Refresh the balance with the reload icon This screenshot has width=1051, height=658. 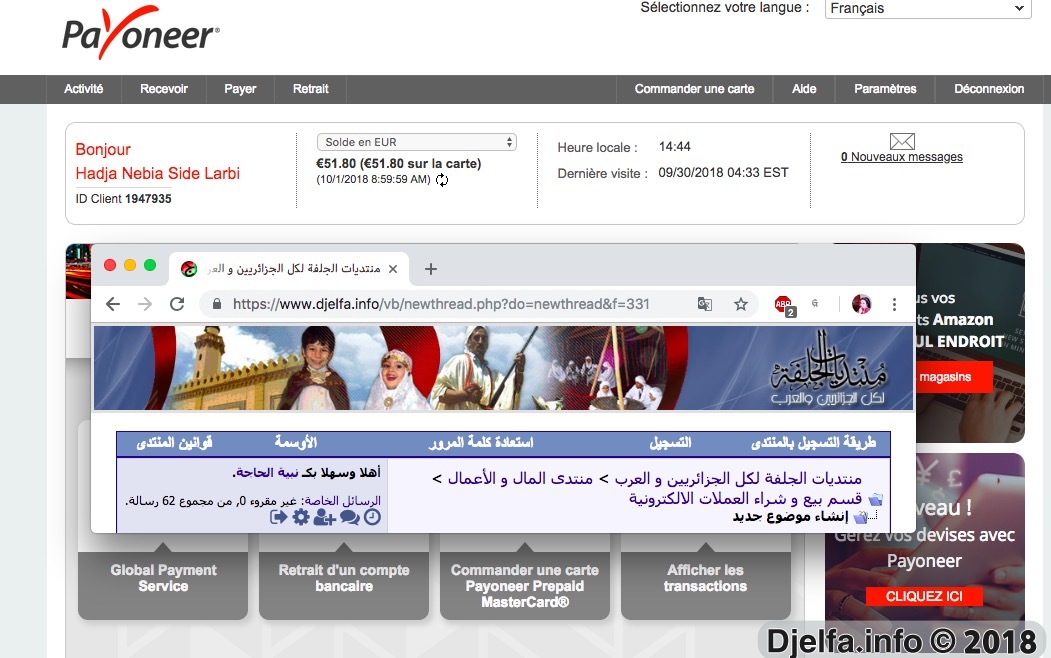(442, 180)
